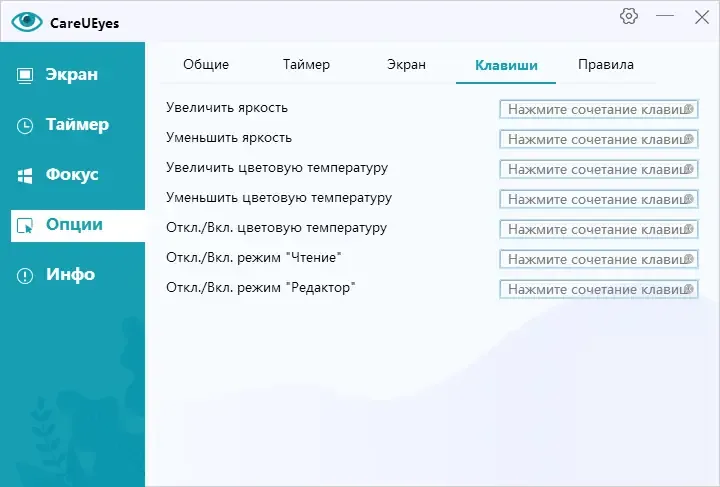The height and width of the screenshot is (487, 720).
Task: Clear the режим "Чтение" hotkey x icon
Action: pyautogui.click(x=688, y=259)
